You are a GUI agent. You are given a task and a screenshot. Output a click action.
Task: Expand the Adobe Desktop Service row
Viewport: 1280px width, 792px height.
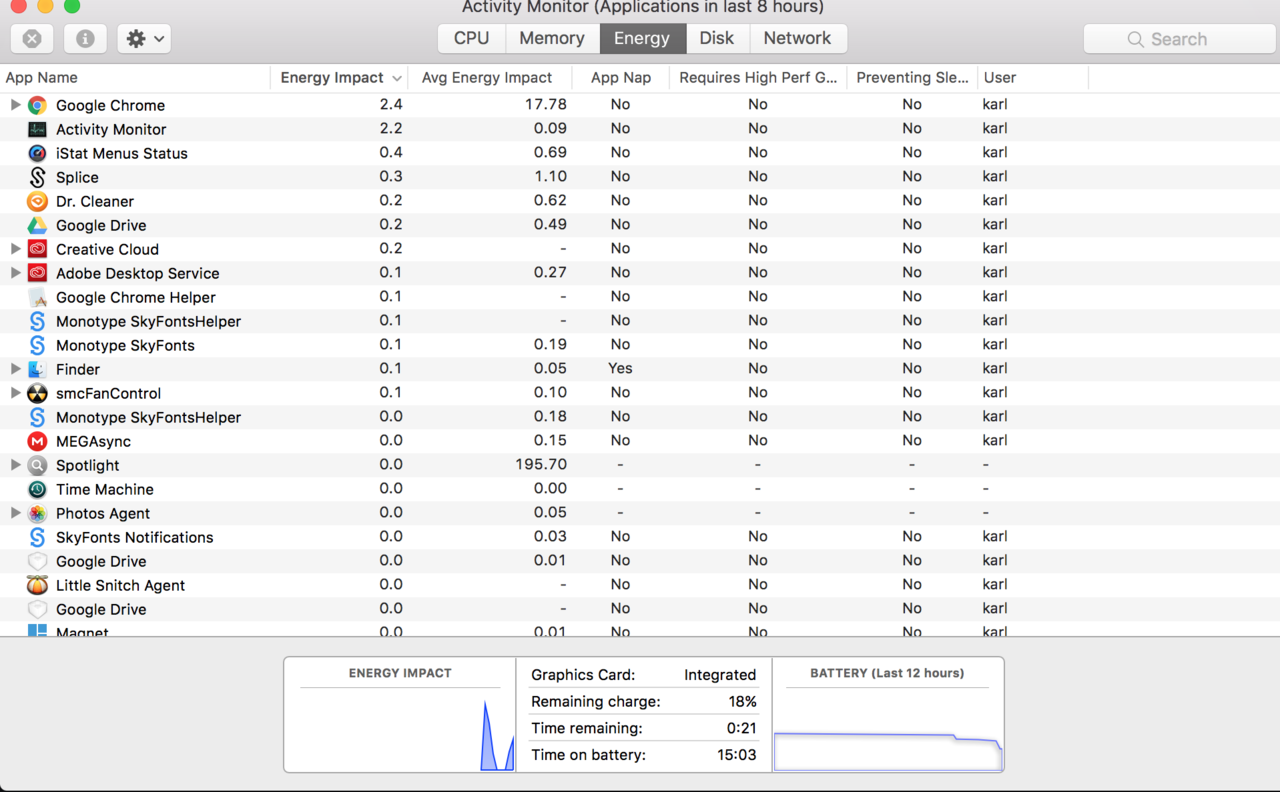pyautogui.click(x=15, y=273)
